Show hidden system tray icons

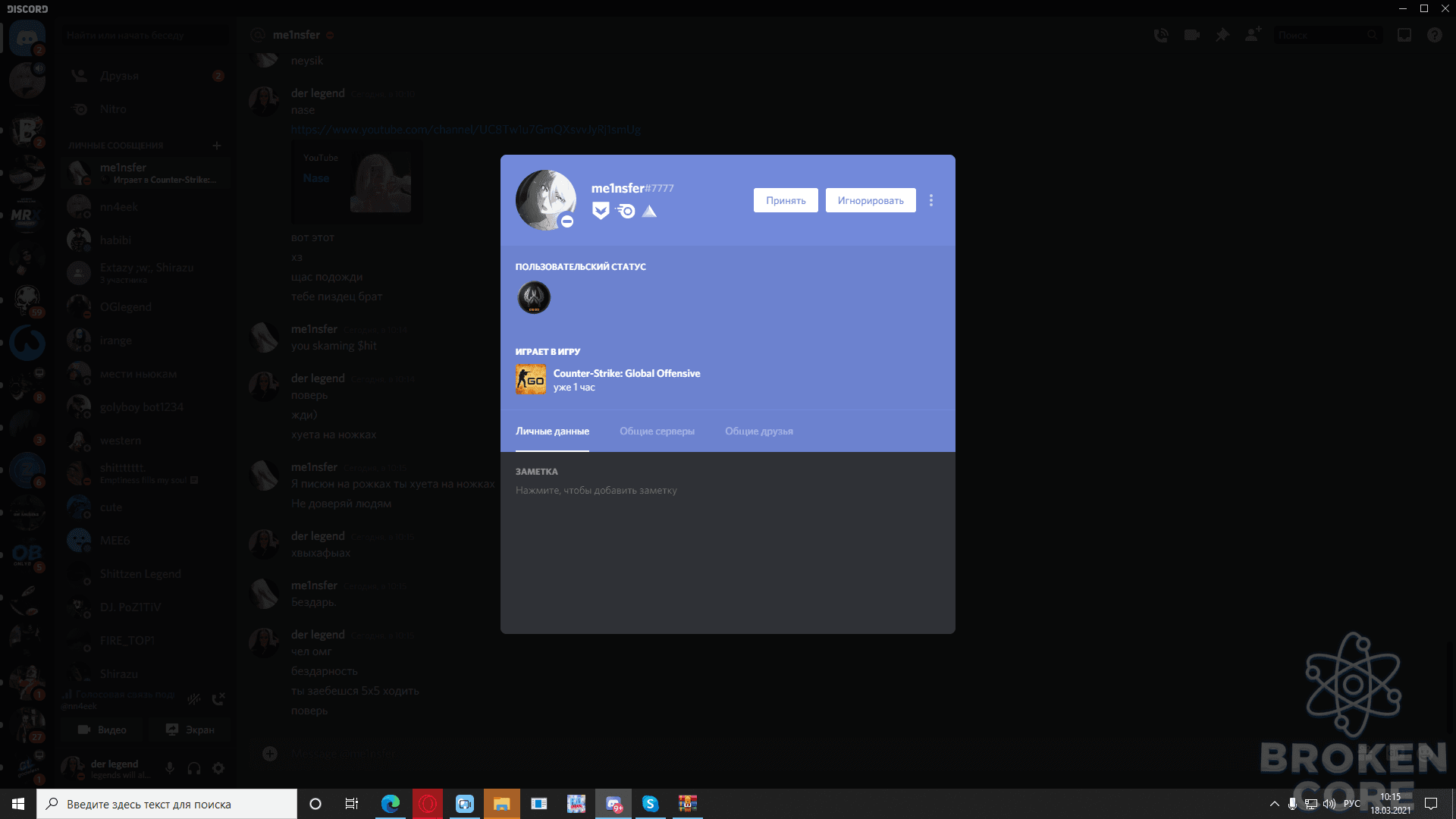[x=1274, y=804]
